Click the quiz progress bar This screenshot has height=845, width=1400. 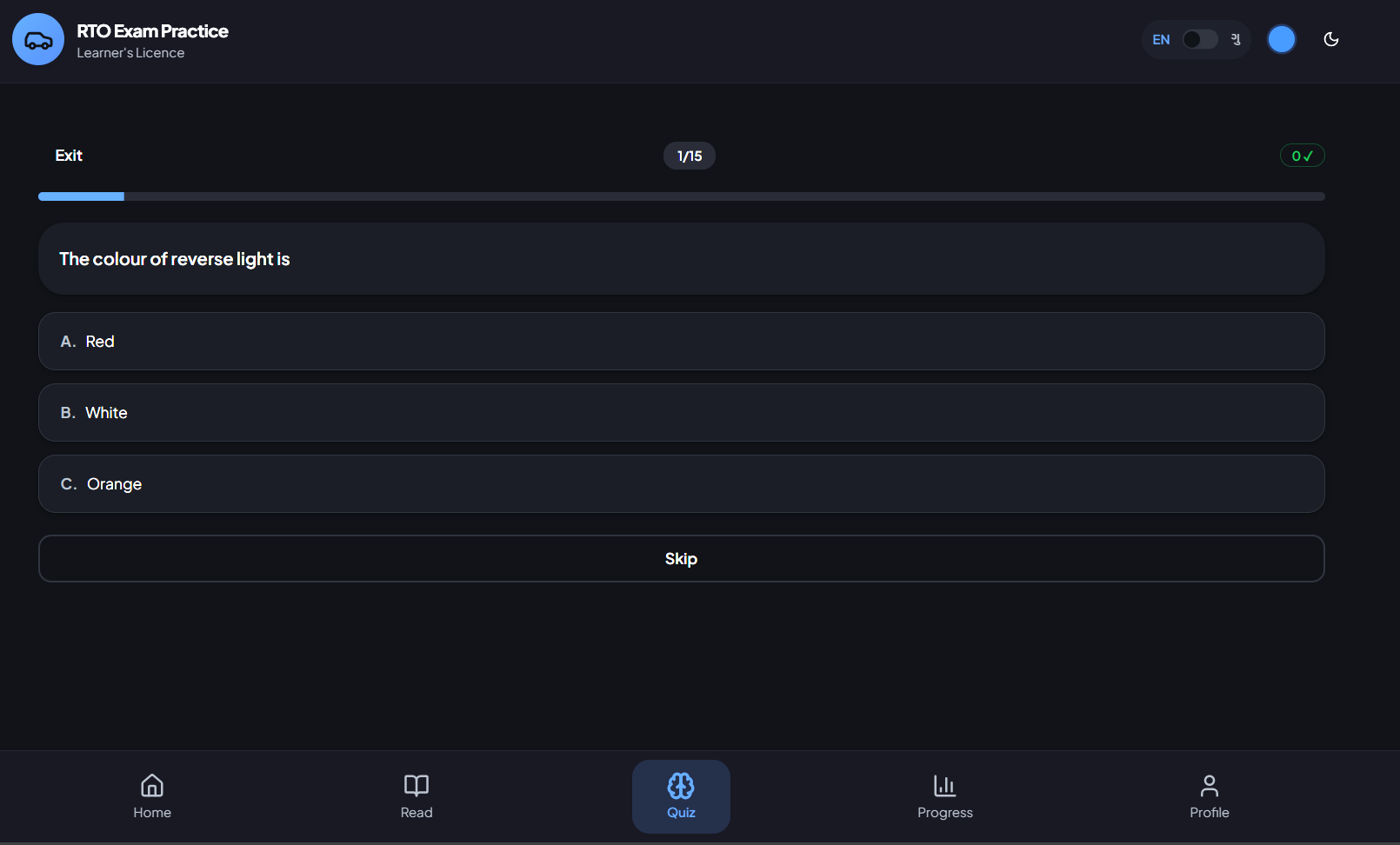(x=682, y=196)
